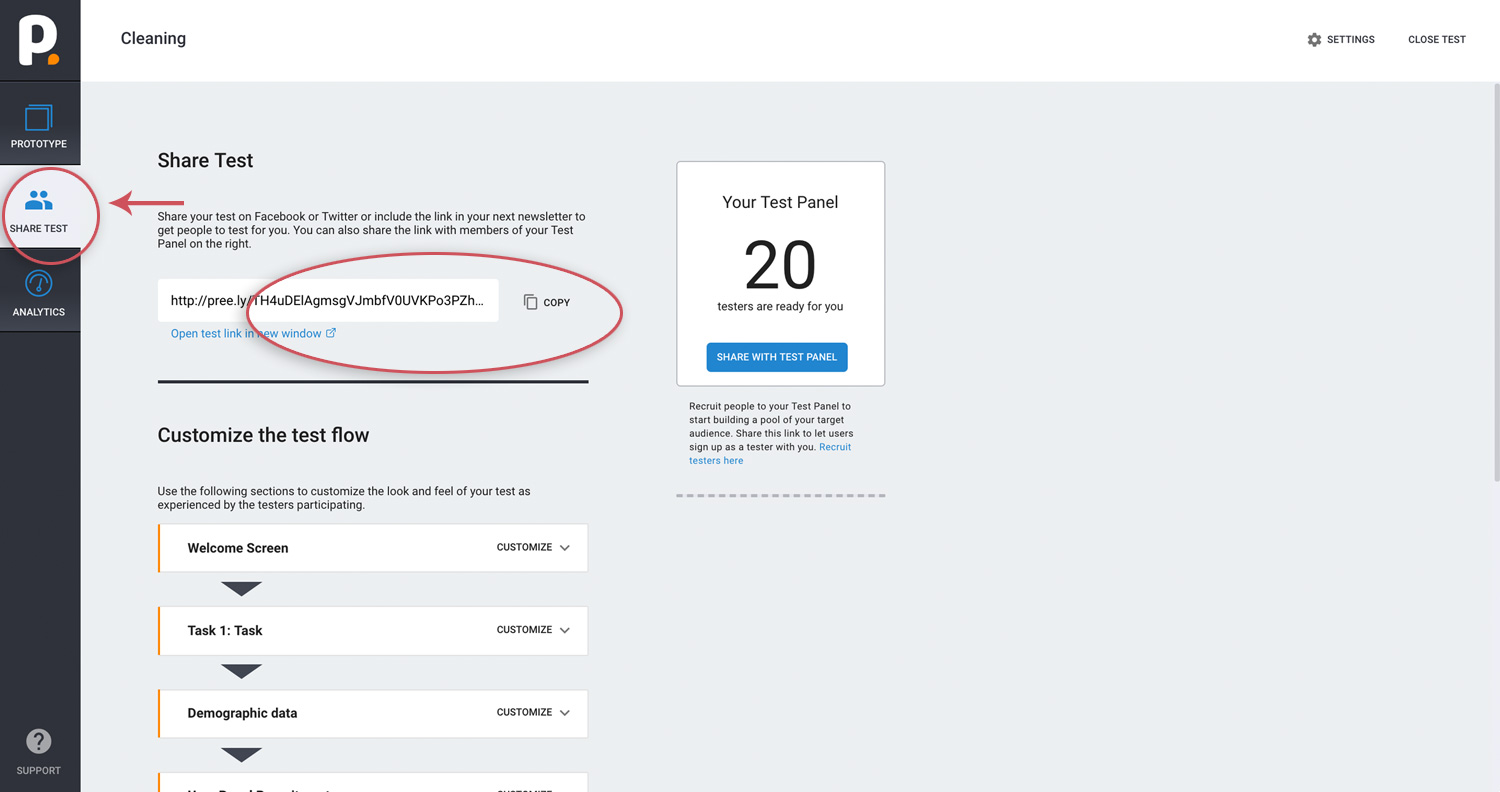Click the COPY text label
This screenshot has width=1500, height=792.
tap(557, 302)
